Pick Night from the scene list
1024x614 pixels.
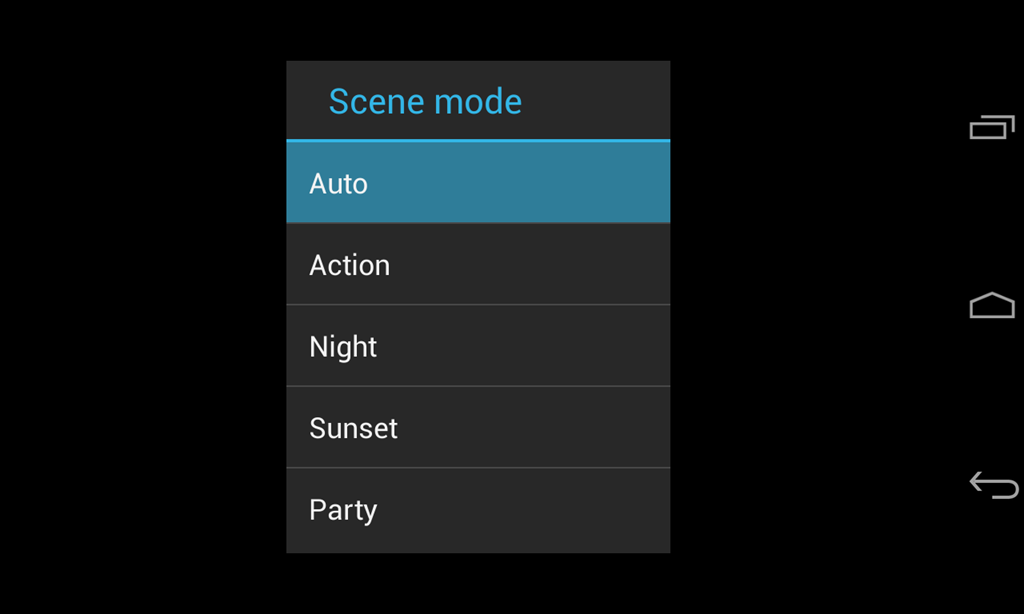[478, 347]
